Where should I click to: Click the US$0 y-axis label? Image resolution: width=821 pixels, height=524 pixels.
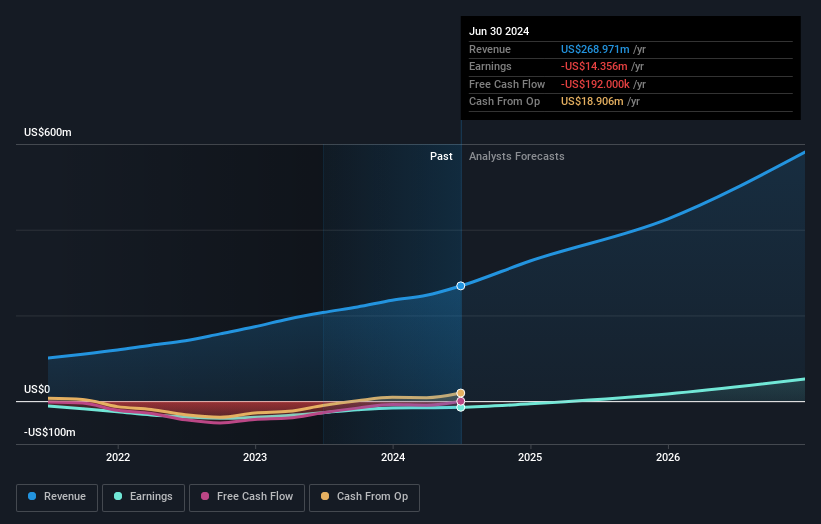pos(37,389)
